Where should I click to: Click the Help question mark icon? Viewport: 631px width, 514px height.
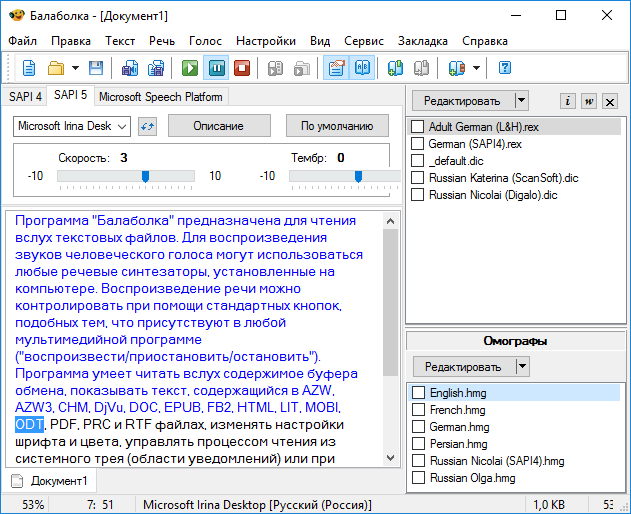[505, 68]
